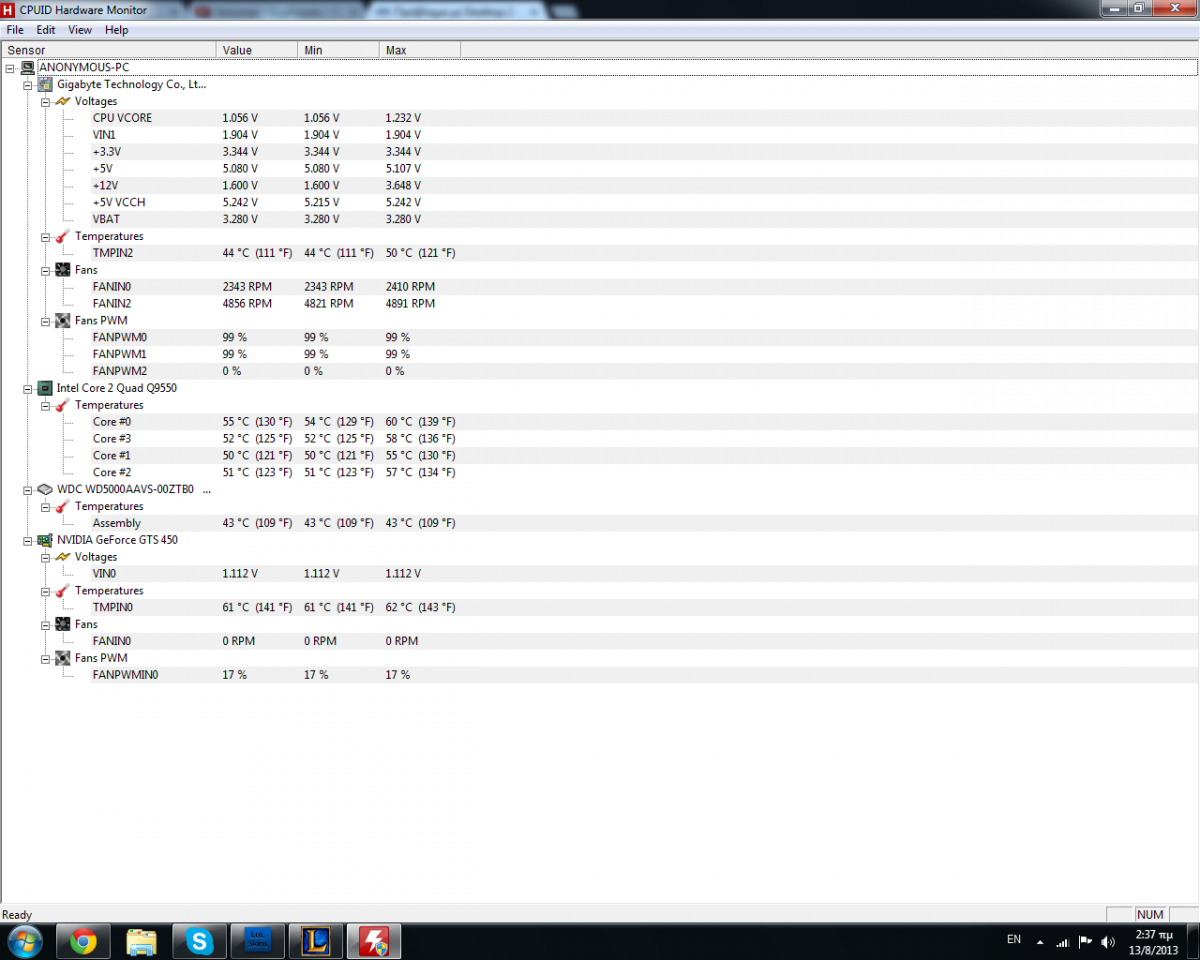Open League of Legends from the taskbar
Image resolution: width=1200 pixels, height=960 pixels.
(x=316, y=941)
